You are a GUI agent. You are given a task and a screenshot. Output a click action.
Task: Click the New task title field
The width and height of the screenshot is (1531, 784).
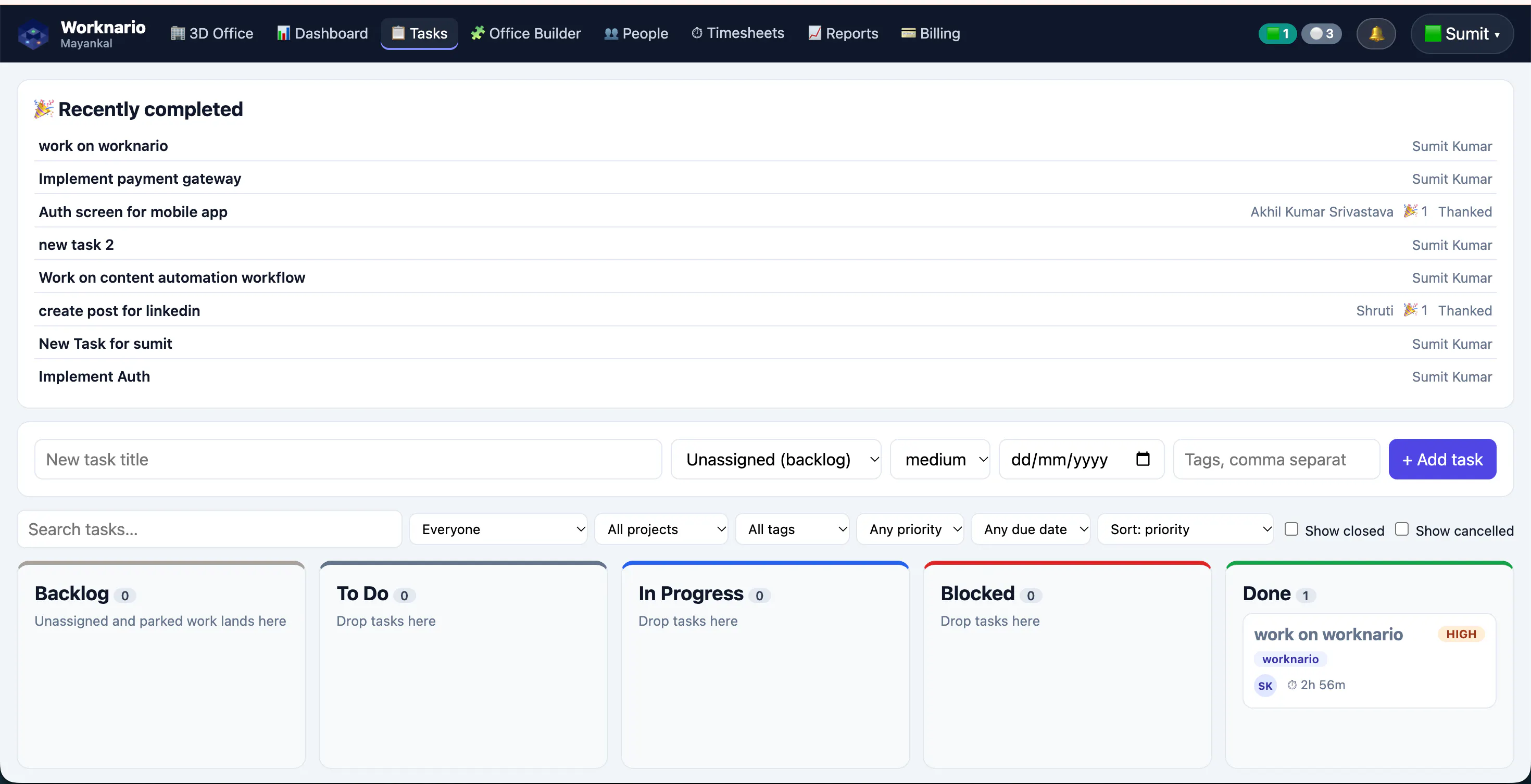click(x=348, y=459)
